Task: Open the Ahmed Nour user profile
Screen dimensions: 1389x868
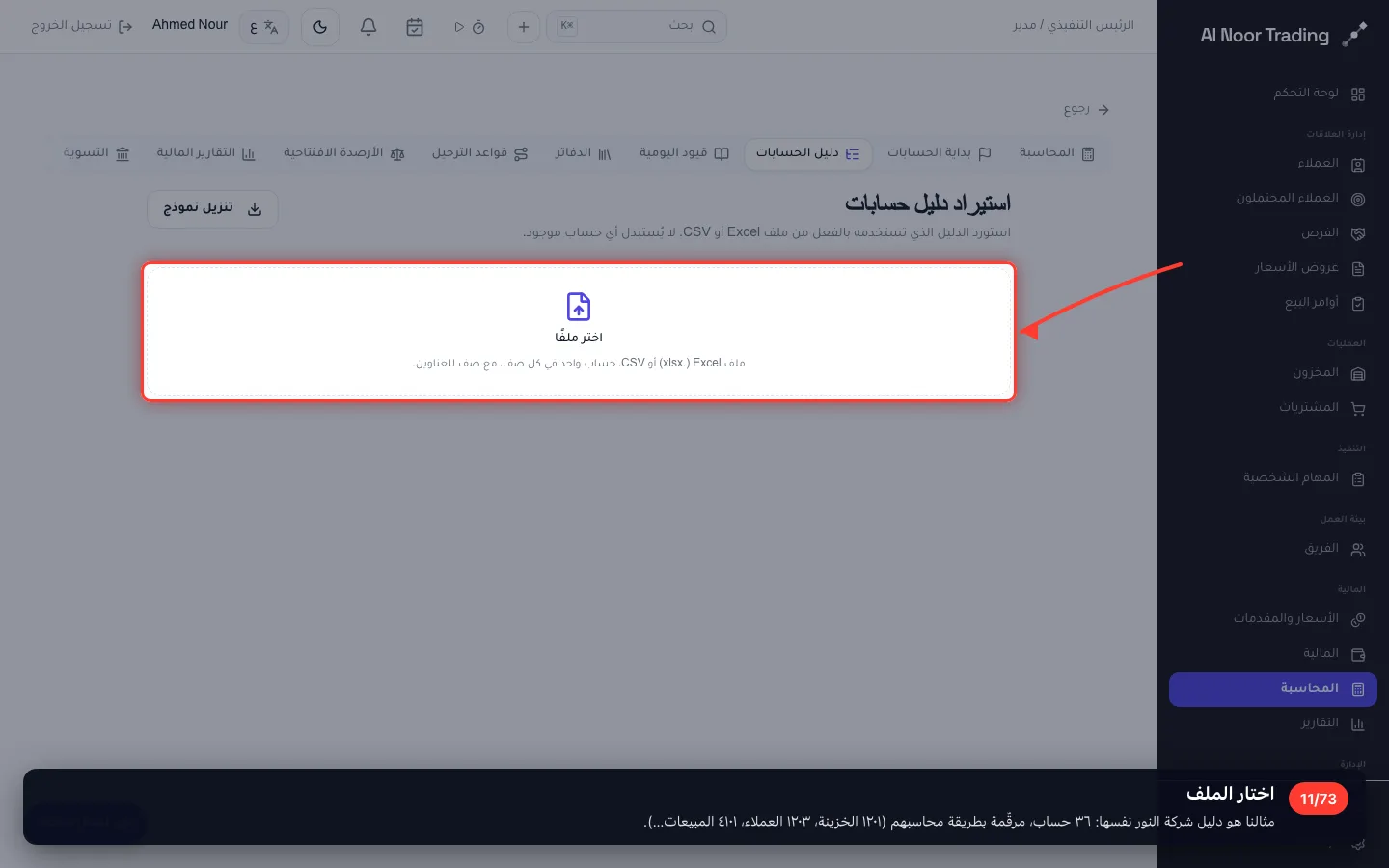Action: click(x=190, y=25)
